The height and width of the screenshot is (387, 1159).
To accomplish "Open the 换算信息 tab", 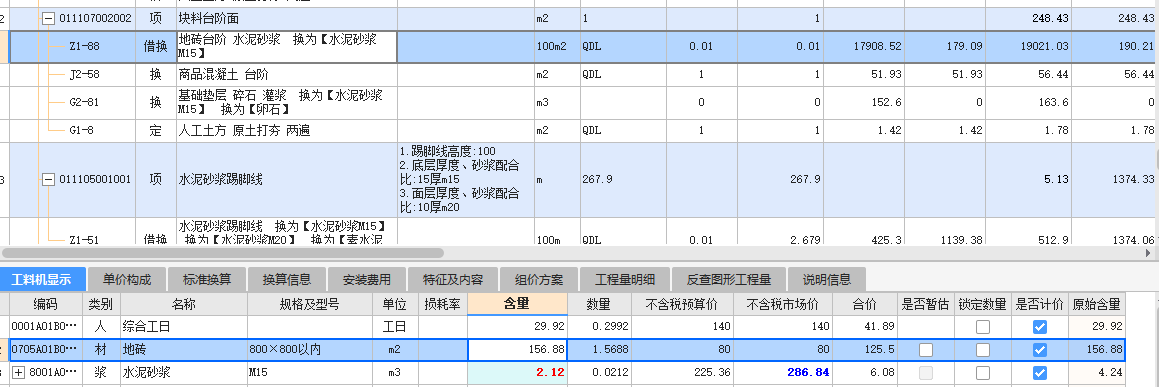I will (288, 280).
